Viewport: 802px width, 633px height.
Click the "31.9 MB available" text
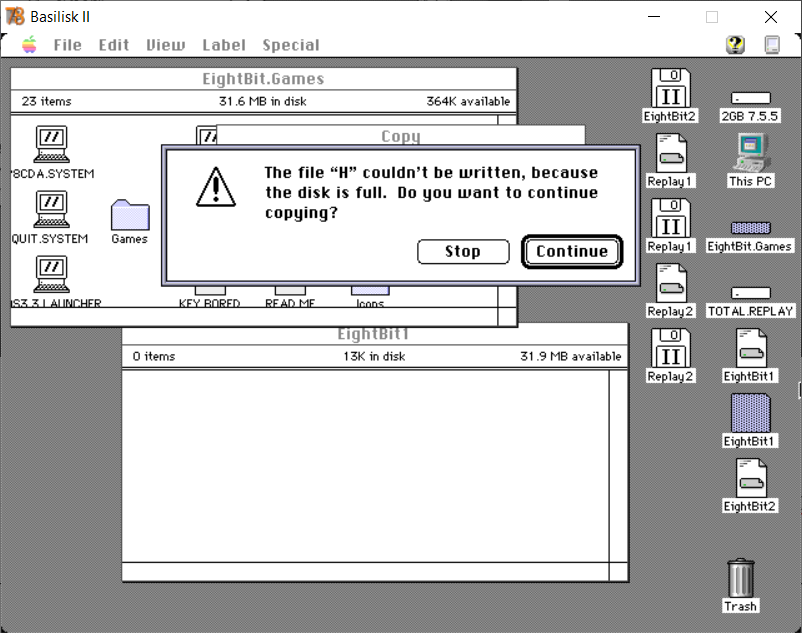[x=571, y=356]
